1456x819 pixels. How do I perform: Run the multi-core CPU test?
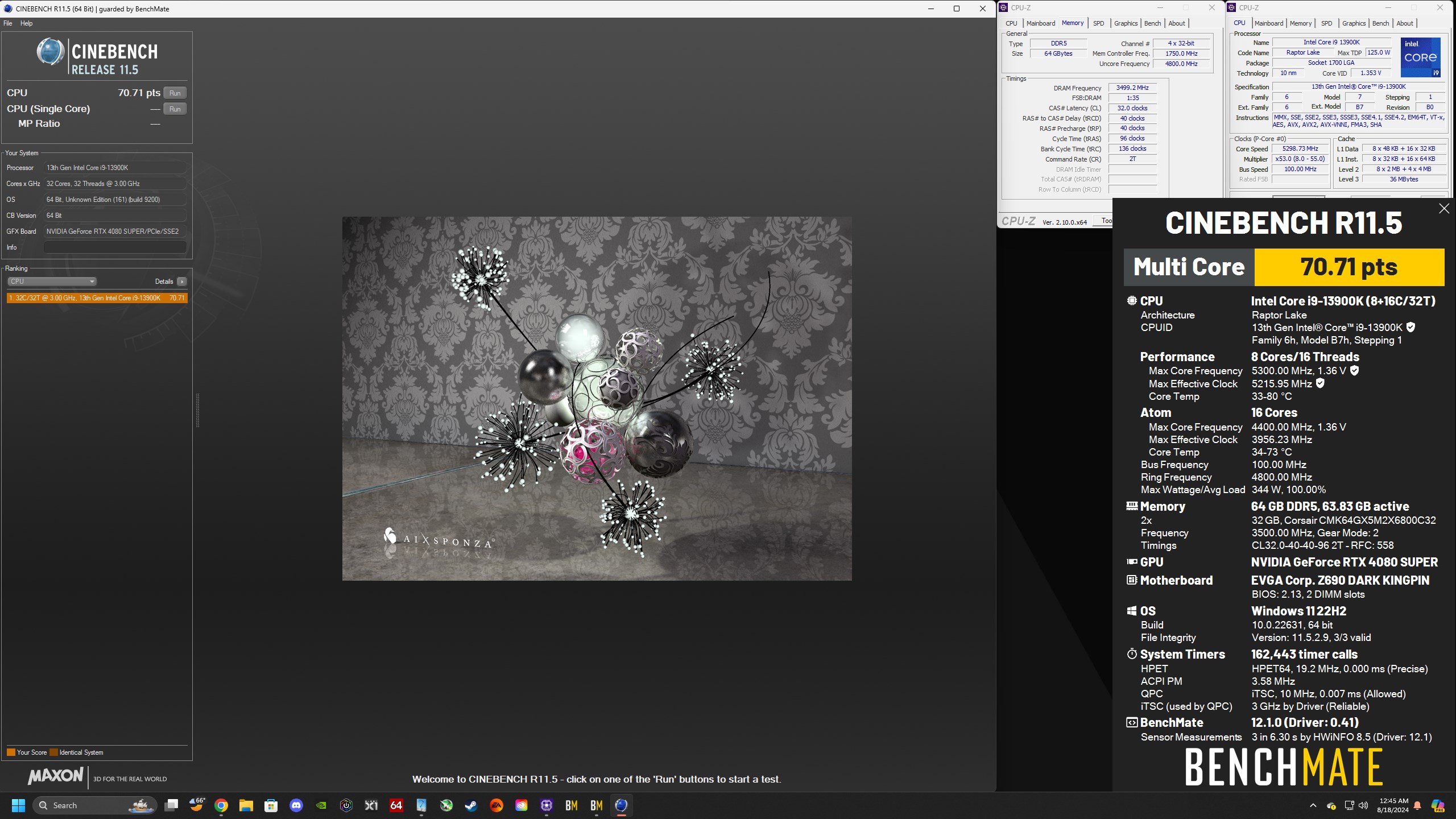175,93
